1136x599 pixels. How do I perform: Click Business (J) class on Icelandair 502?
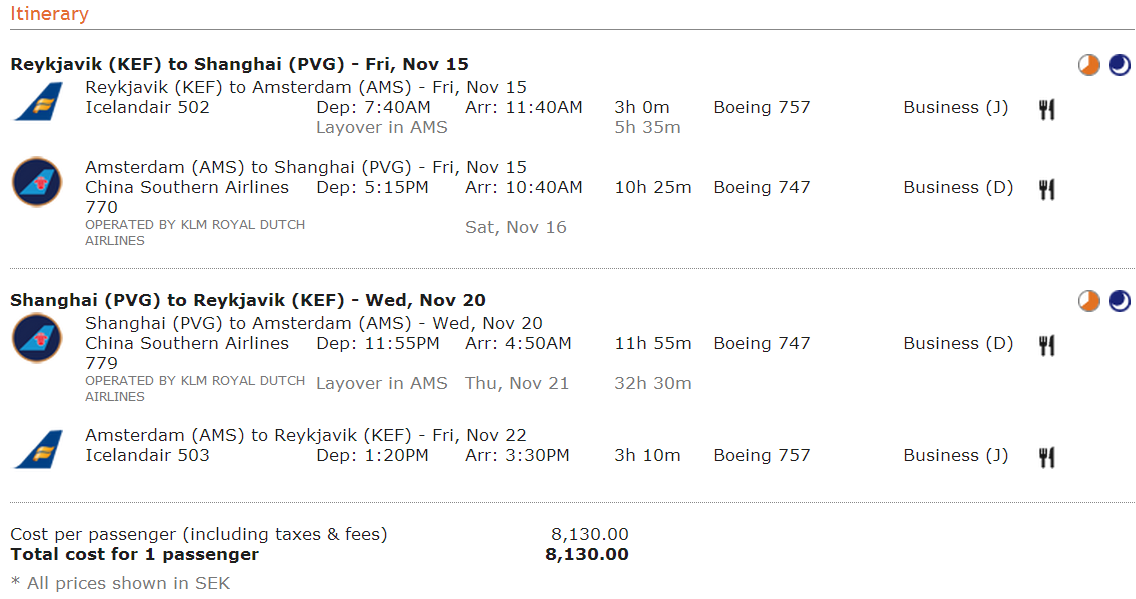pos(956,108)
